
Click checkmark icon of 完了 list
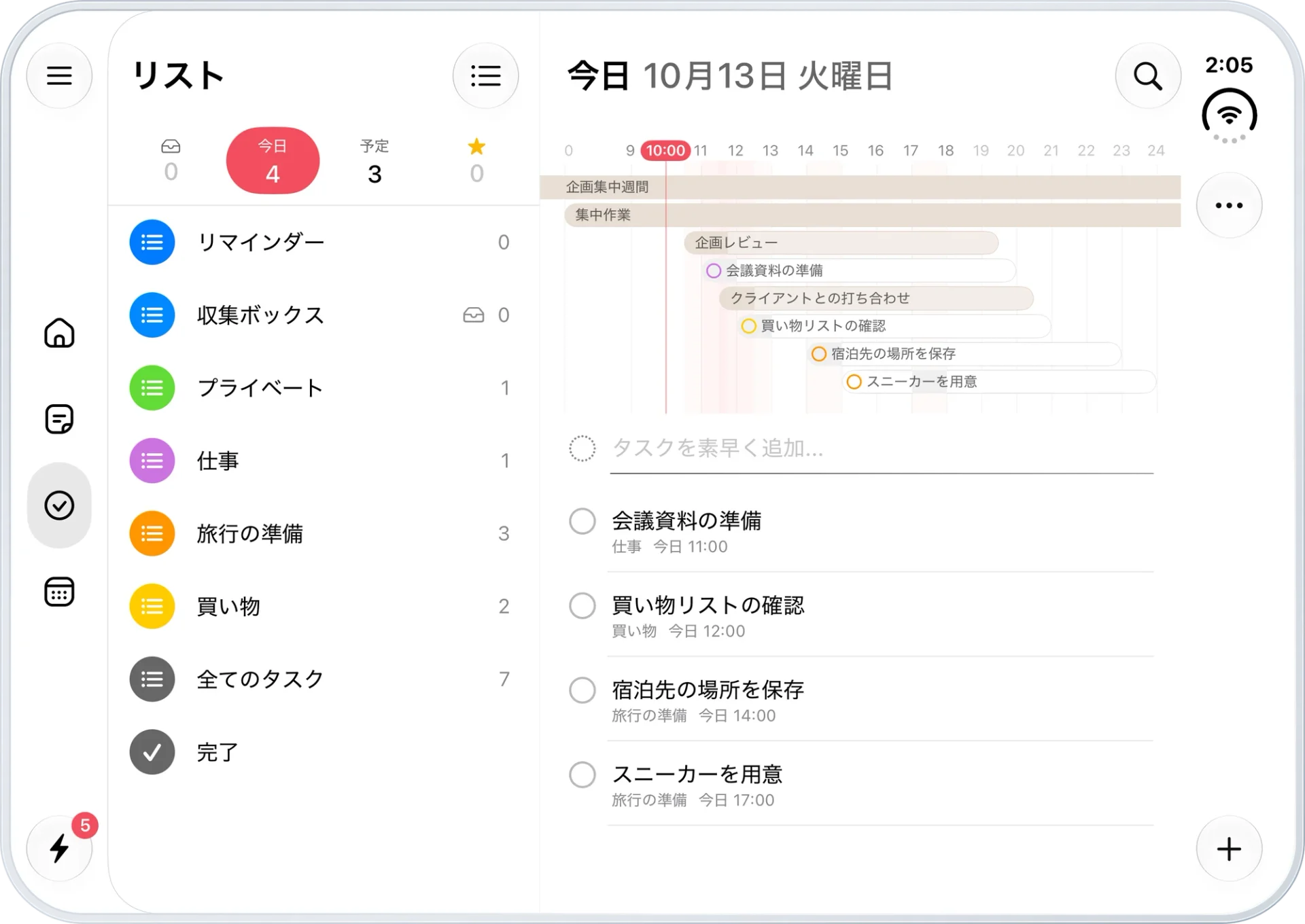tap(152, 752)
